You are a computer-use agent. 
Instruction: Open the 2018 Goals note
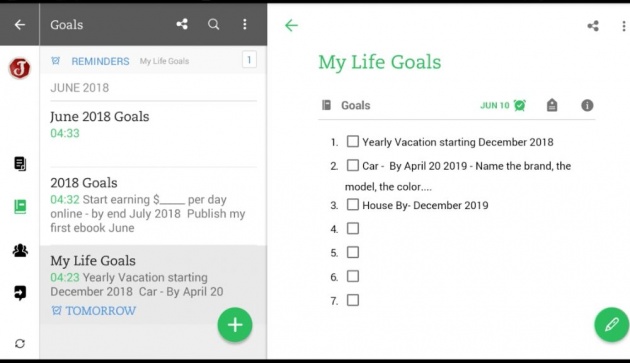coord(153,205)
